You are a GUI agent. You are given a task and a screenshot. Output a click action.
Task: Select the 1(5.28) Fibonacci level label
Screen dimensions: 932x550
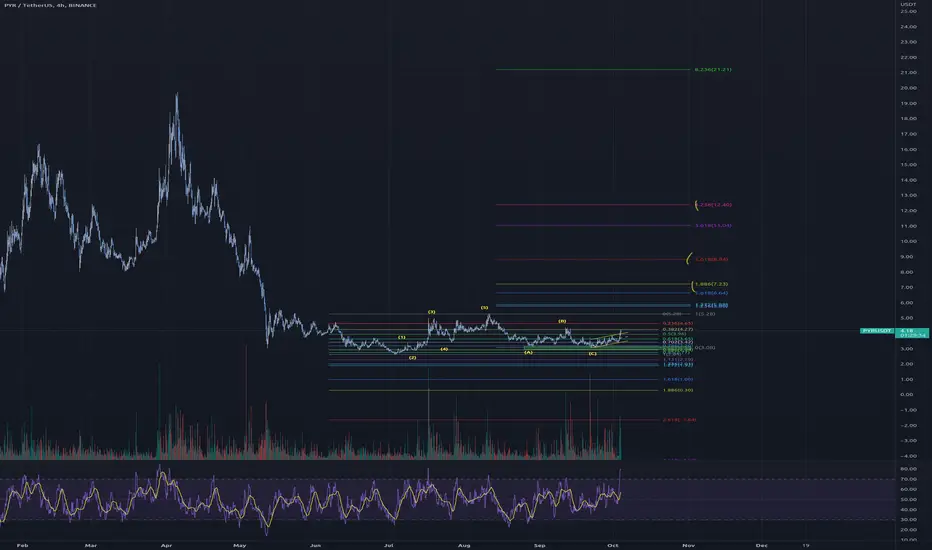point(706,314)
